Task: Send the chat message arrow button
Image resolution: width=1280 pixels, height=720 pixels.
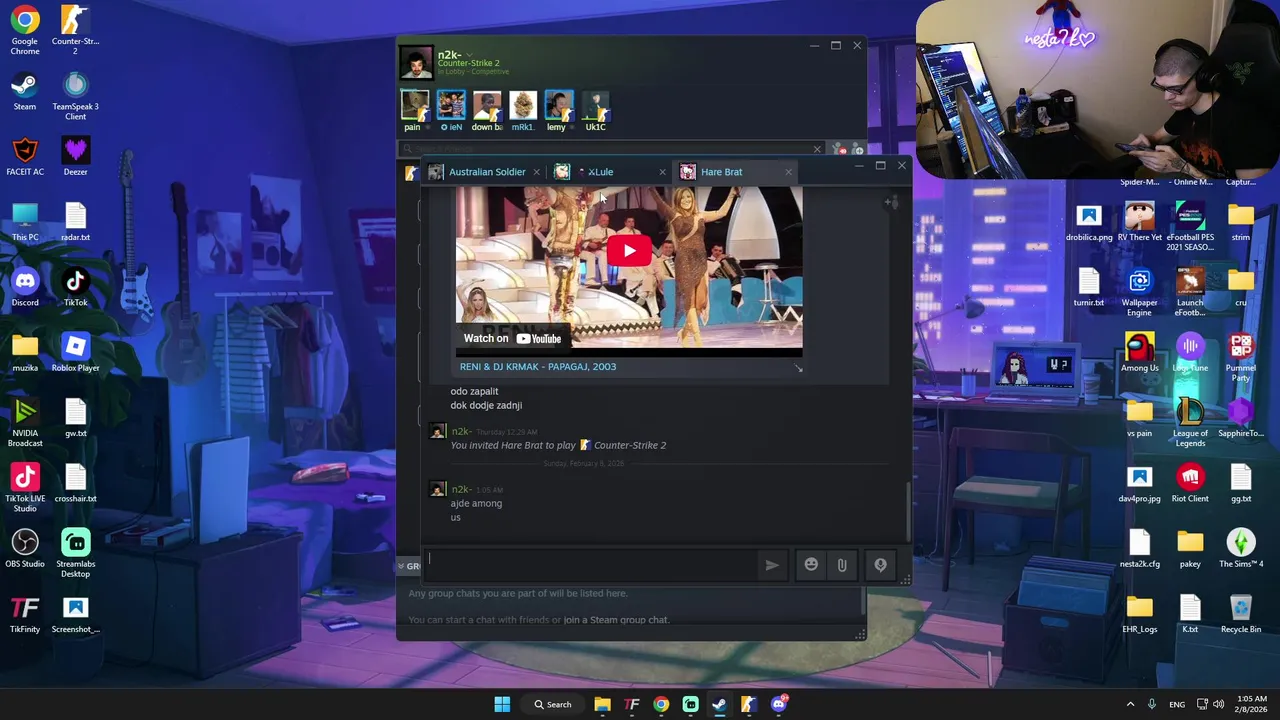Action: click(x=772, y=565)
